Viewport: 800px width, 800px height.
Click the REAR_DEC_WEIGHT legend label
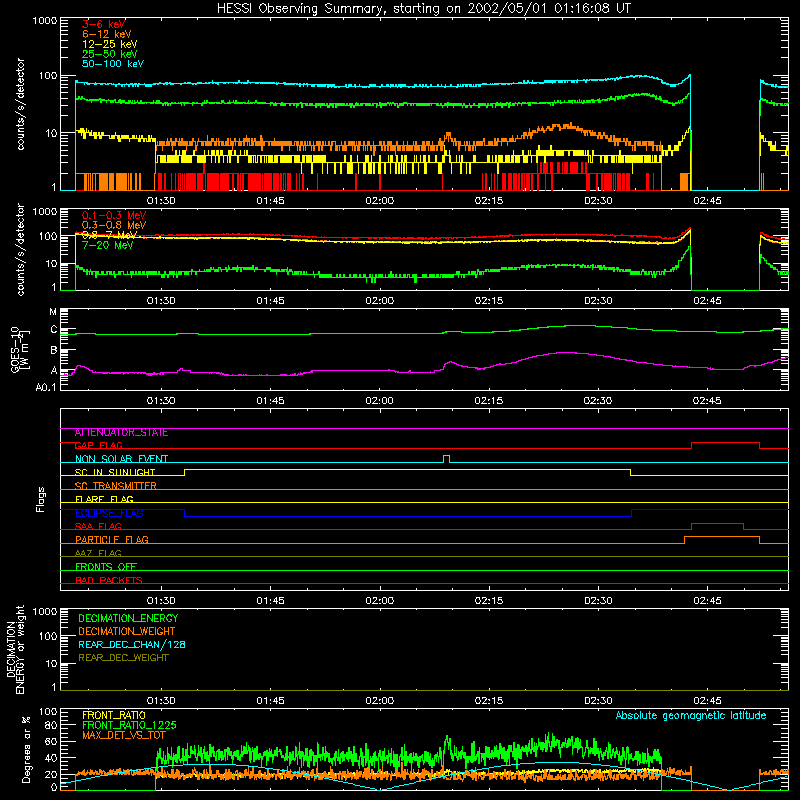123,658
